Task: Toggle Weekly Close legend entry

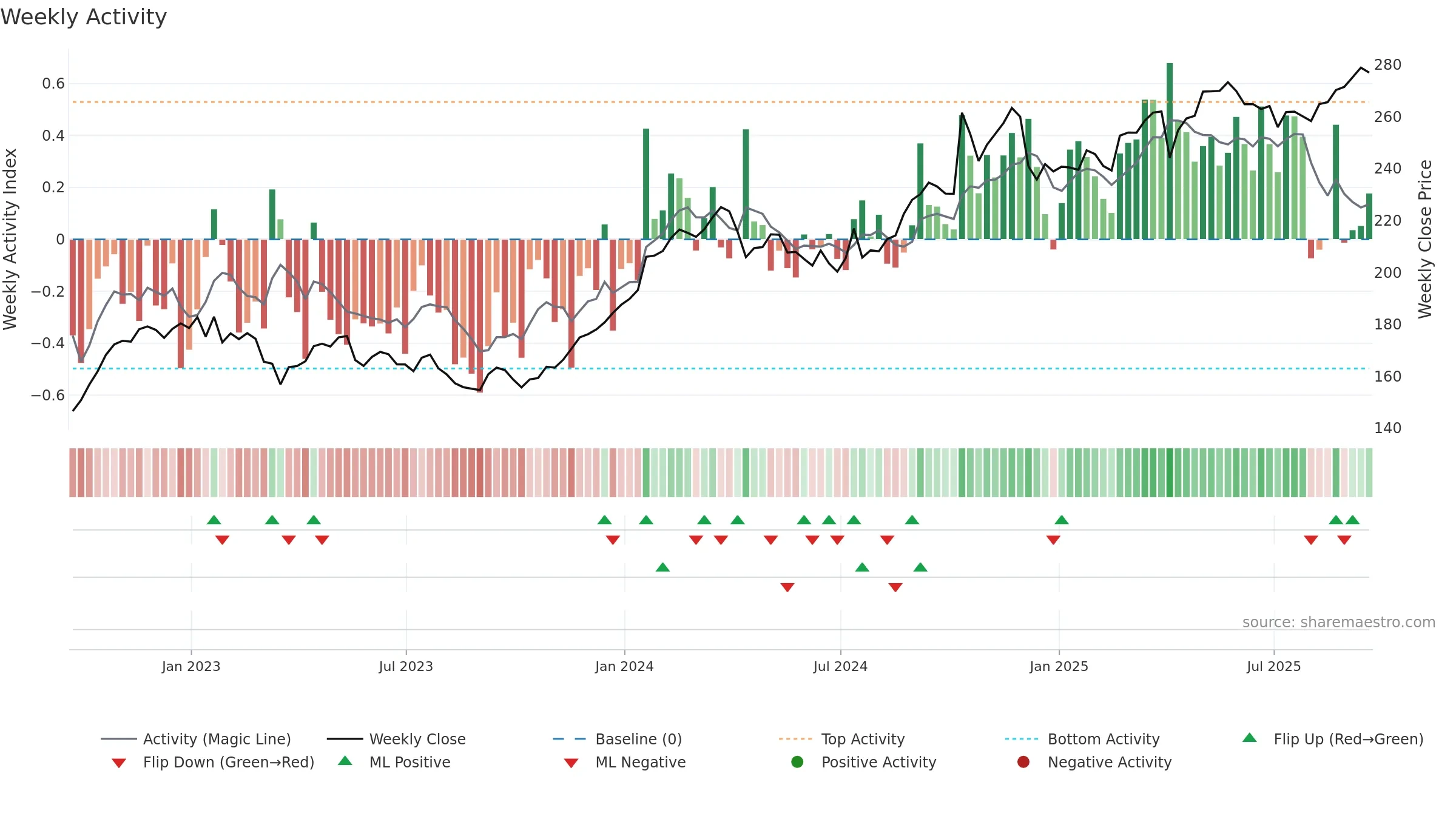Action: click(396, 739)
